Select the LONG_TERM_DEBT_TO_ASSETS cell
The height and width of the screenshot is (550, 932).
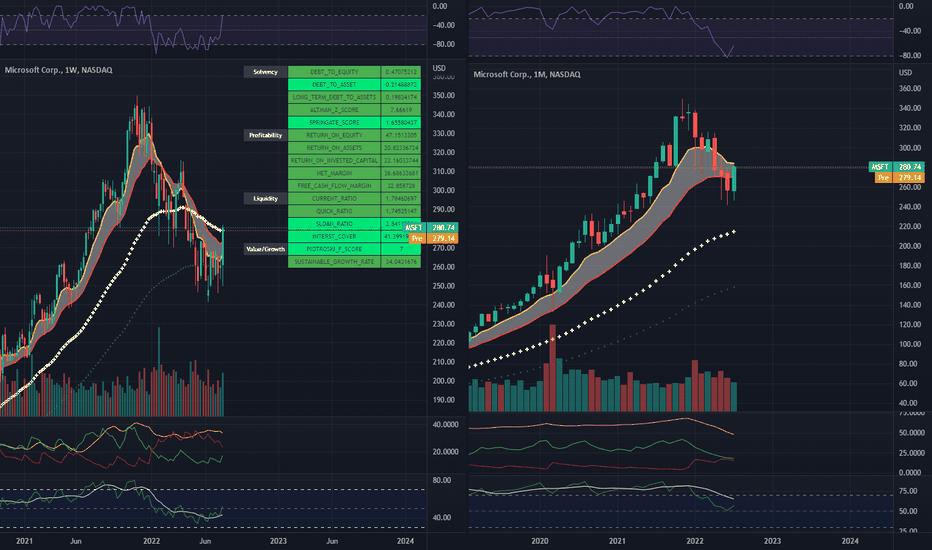pyautogui.click(x=334, y=97)
